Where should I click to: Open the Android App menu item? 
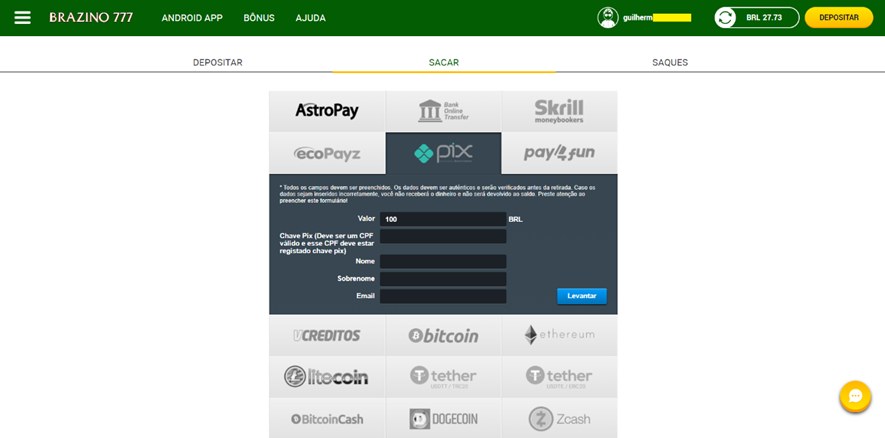pos(192,18)
